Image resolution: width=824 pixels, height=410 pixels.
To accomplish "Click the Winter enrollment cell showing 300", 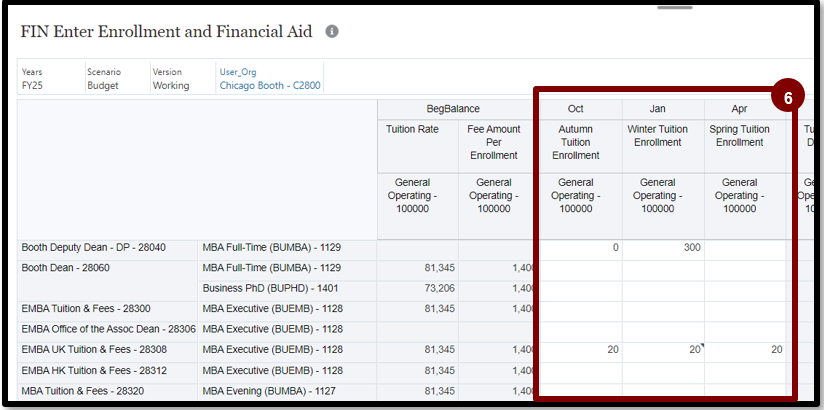I will click(663, 248).
